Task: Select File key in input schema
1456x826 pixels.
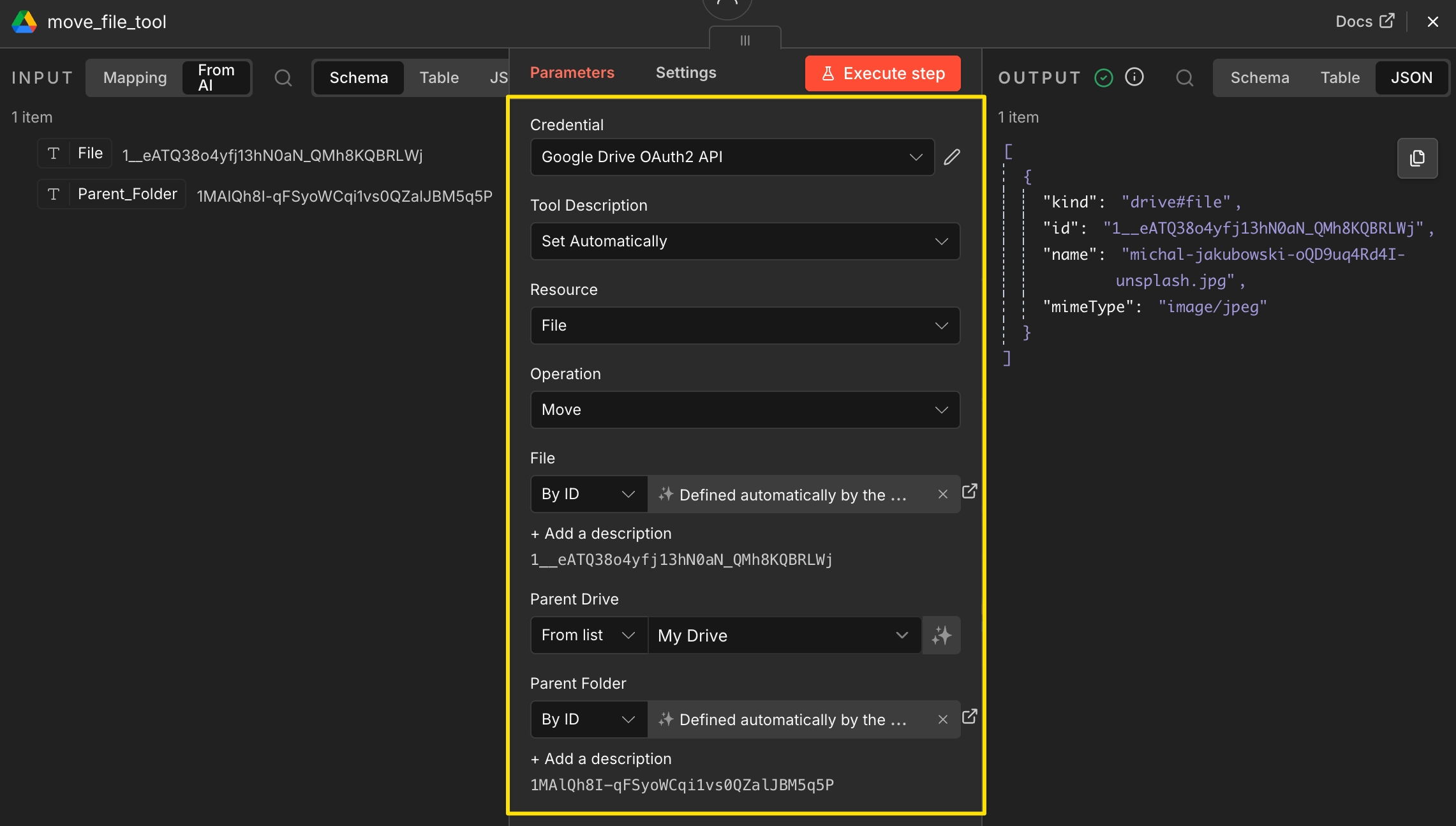Action: pyautogui.click(x=91, y=153)
